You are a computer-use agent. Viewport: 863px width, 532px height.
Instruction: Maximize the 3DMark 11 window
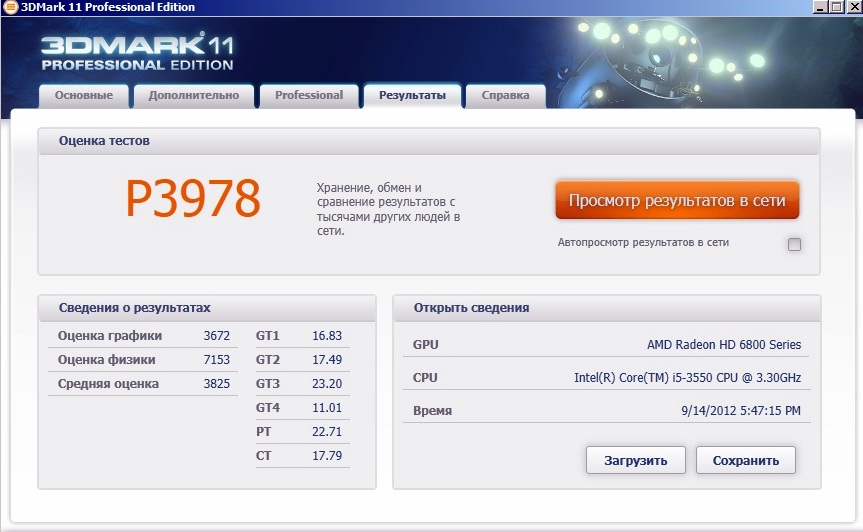836,7
